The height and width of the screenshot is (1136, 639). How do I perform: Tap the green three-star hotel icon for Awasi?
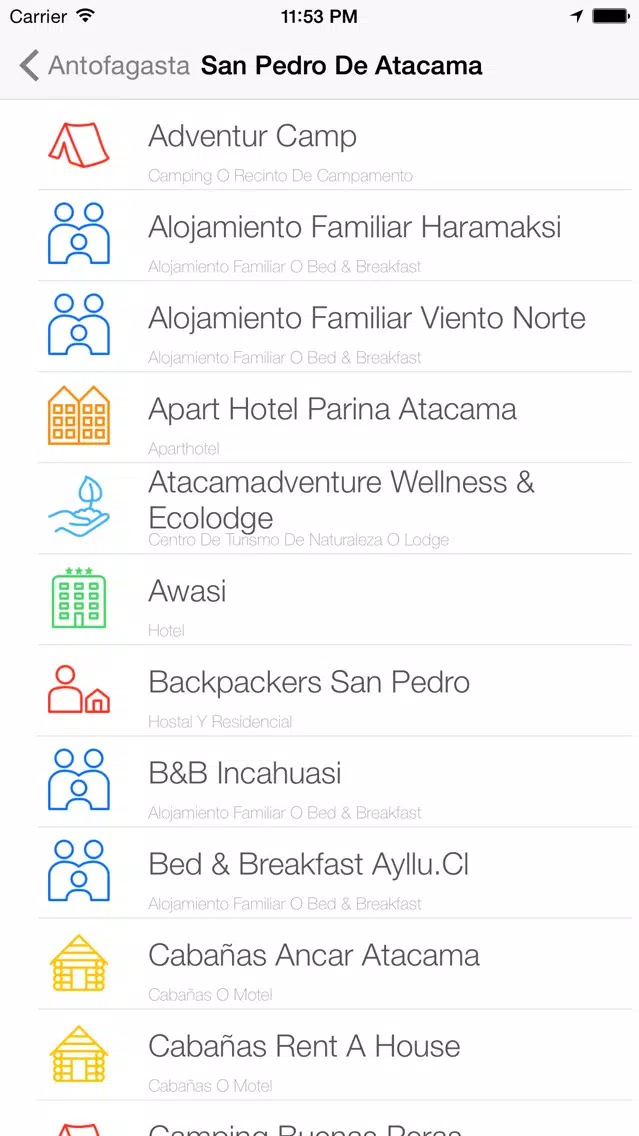[x=78, y=598]
